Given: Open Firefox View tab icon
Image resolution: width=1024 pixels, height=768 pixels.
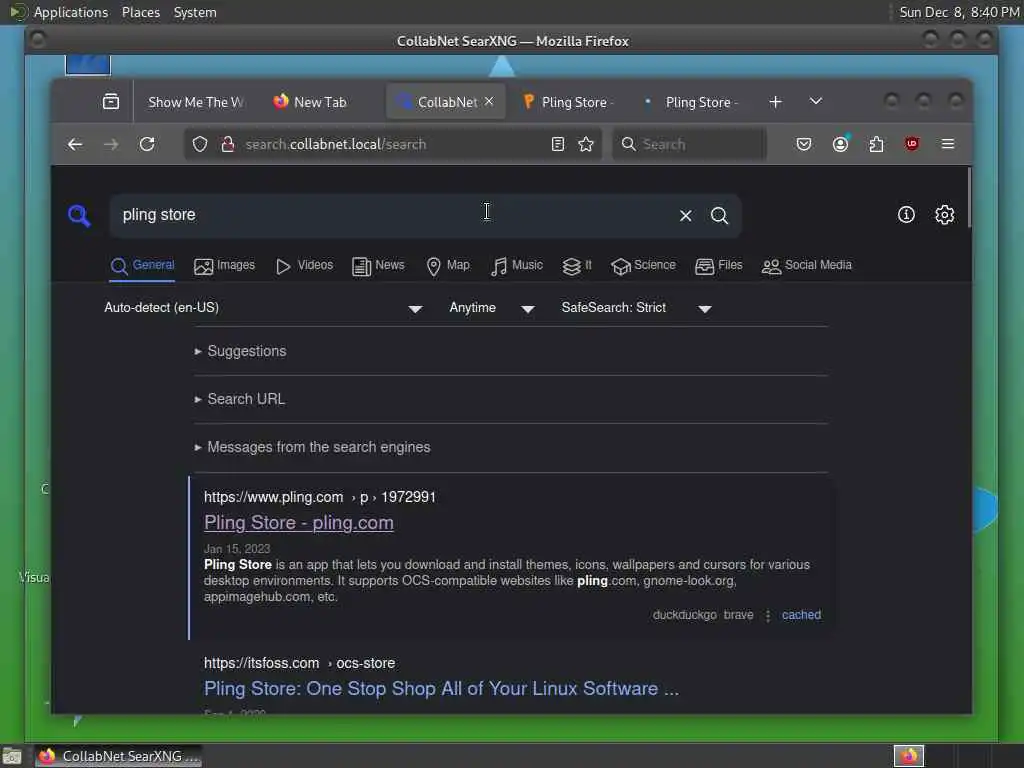Looking at the screenshot, I should point(111,102).
